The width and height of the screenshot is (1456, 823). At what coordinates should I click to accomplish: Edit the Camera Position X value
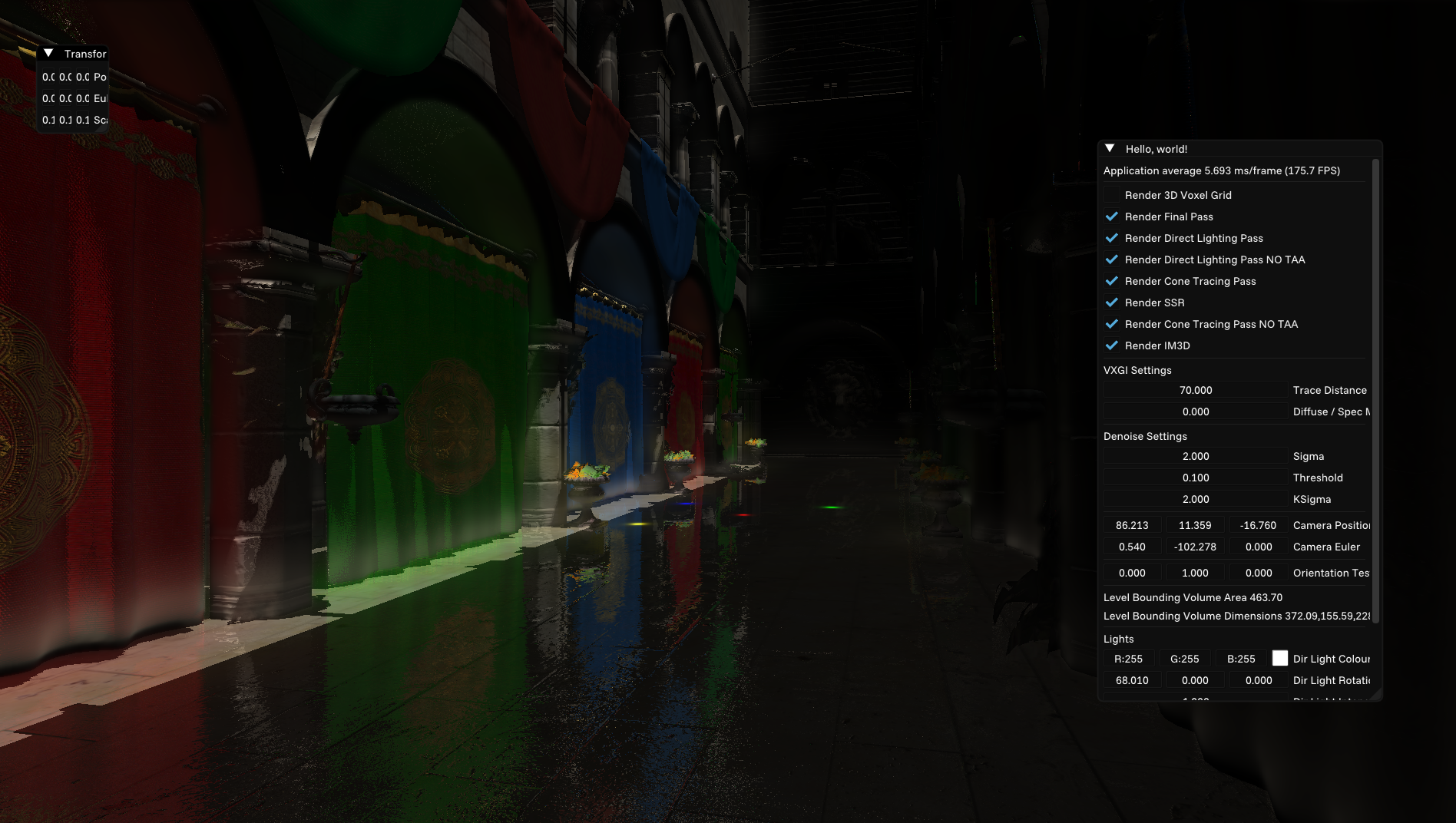tap(1132, 525)
